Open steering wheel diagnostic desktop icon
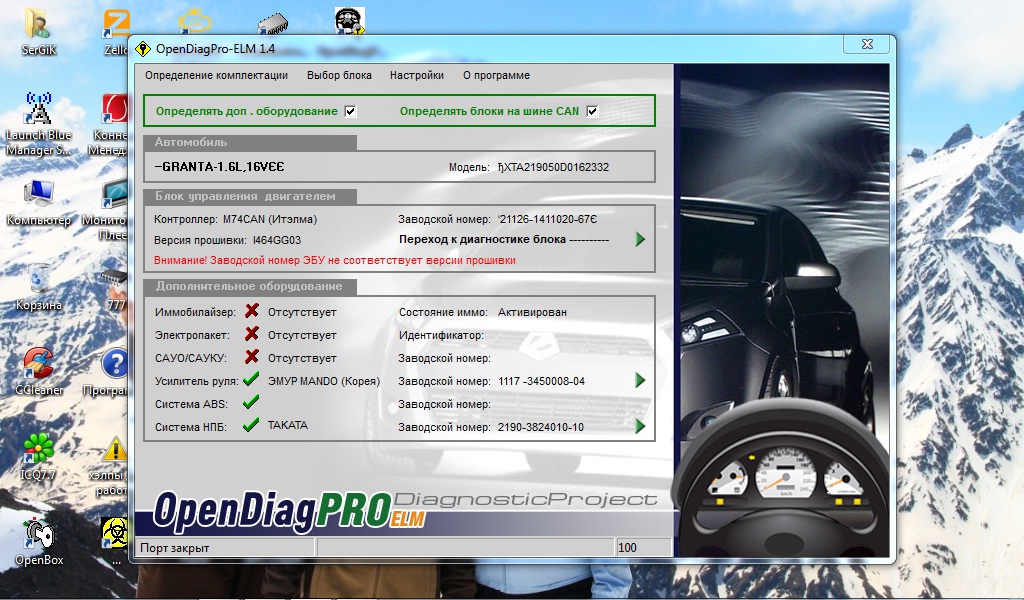 349,20
